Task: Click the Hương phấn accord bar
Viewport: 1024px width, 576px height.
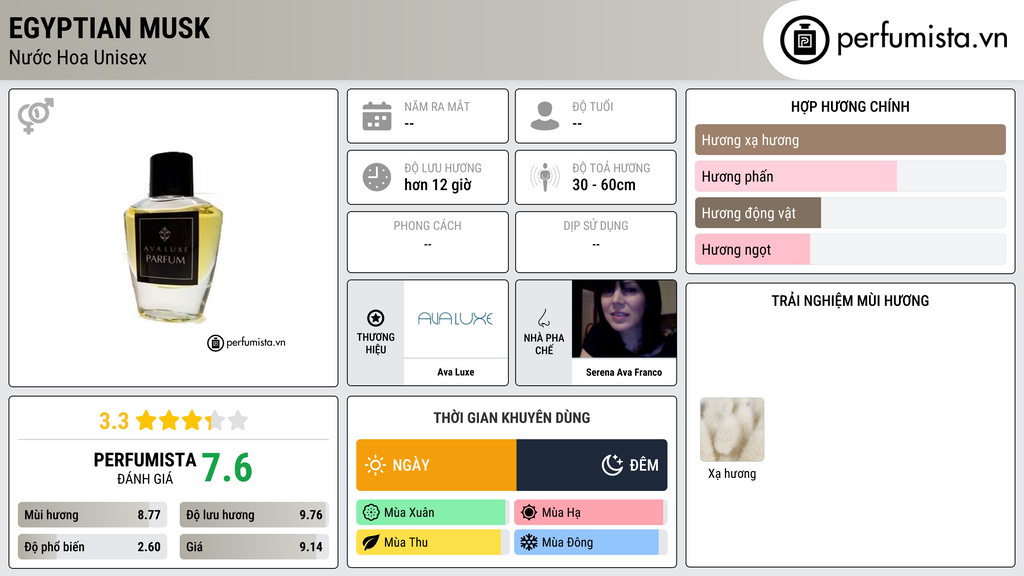Action: (x=850, y=176)
